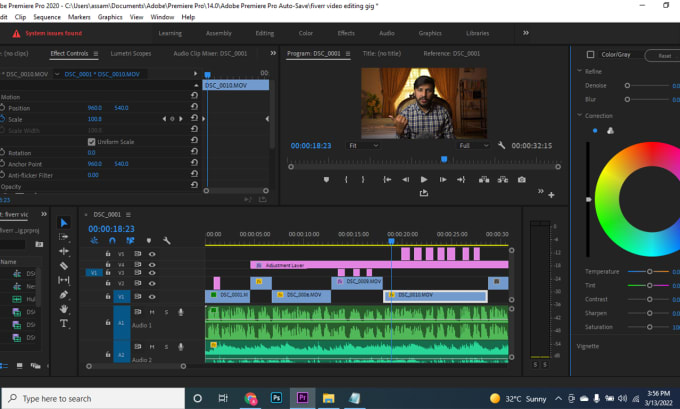Toggle V5 track output eye
This screenshot has height=409, width=680.
pos(152,254)
